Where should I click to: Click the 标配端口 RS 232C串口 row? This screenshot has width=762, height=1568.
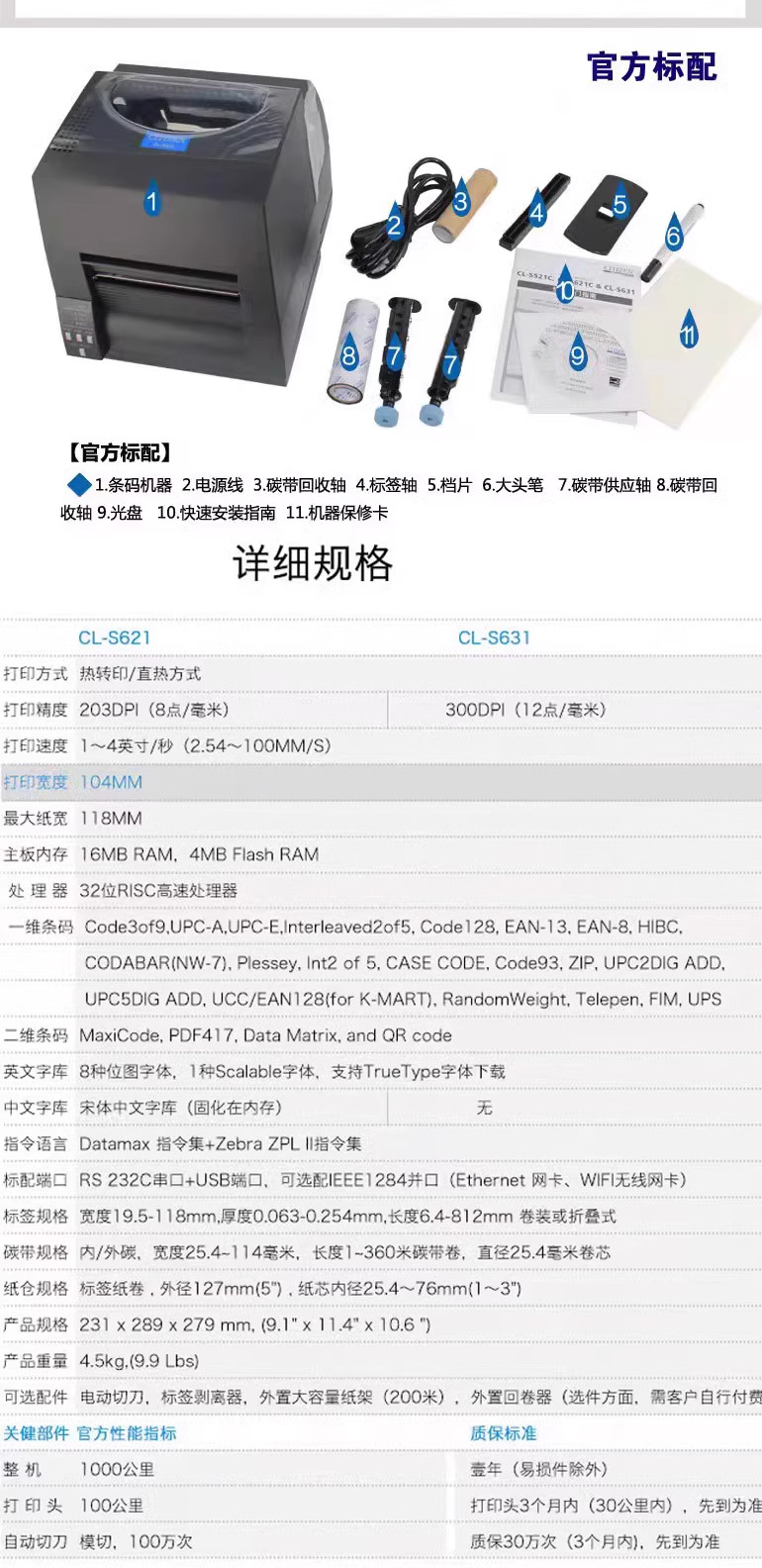[381, 1180]
